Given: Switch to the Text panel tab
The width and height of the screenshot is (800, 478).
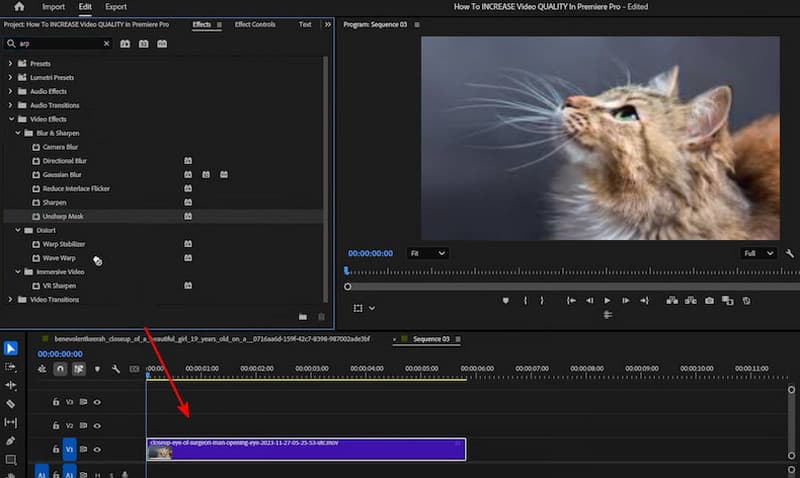Looking at the screenshot, I should point(305,24).
